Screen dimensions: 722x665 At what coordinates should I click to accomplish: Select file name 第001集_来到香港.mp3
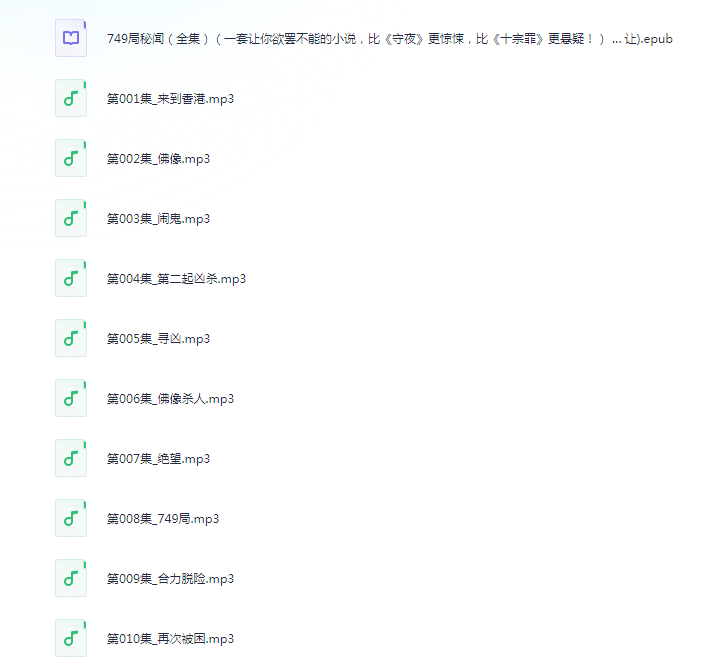(x=170, y=99)
